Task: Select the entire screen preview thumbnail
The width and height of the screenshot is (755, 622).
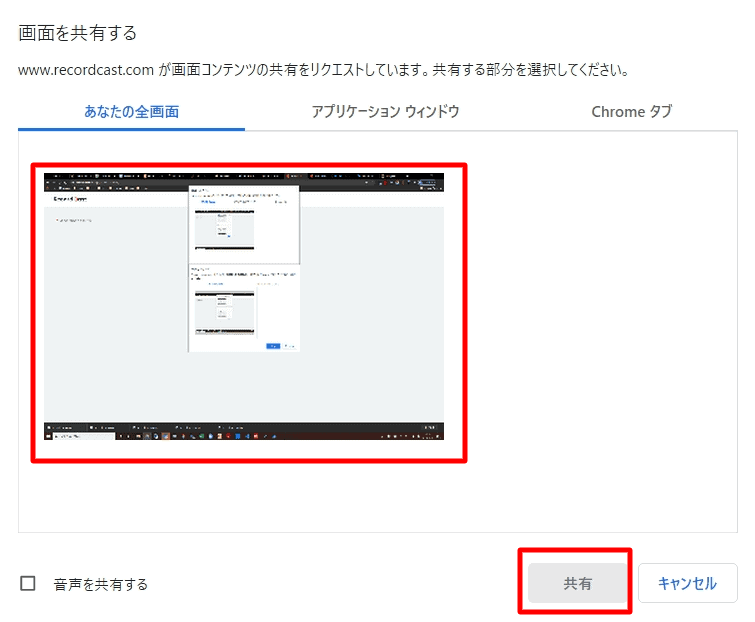Action: tap(248, 312)
